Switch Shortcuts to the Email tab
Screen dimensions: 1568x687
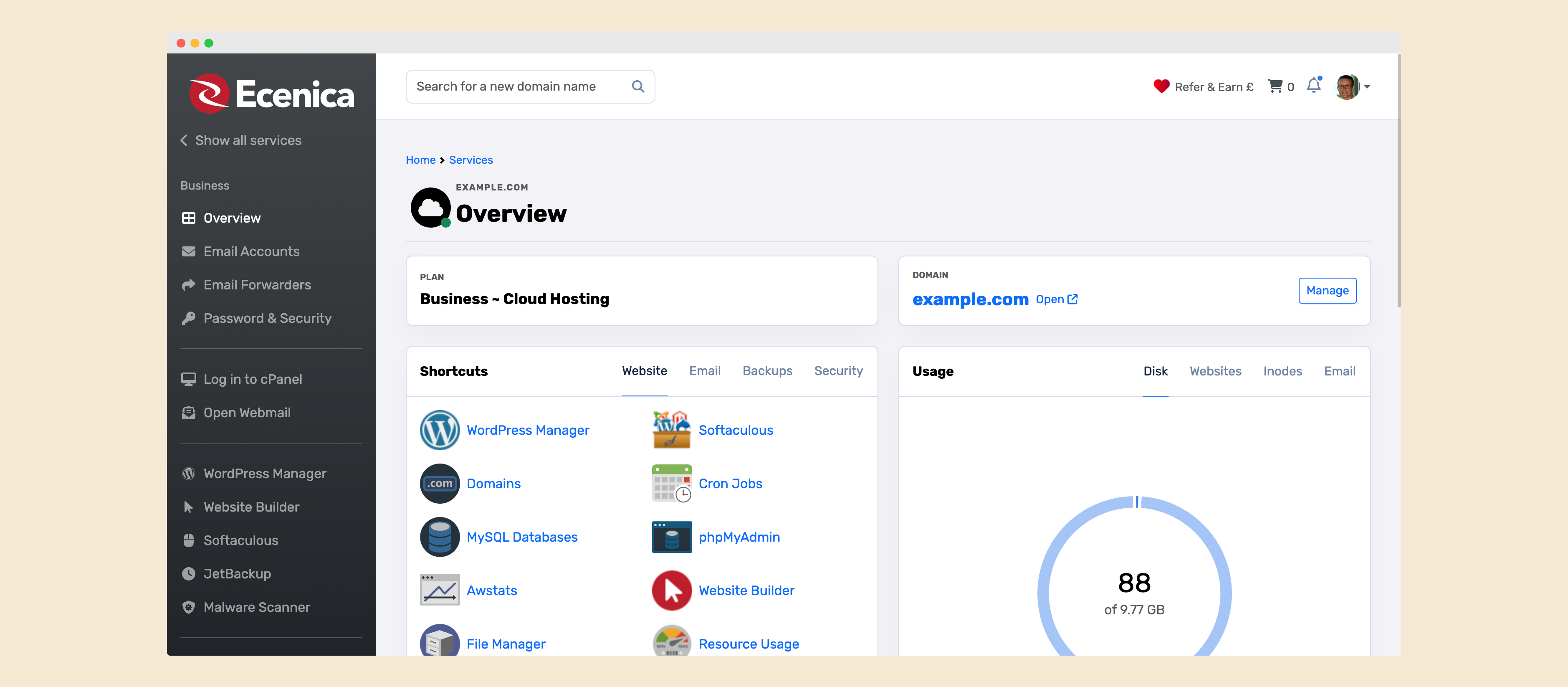(704, 371)
